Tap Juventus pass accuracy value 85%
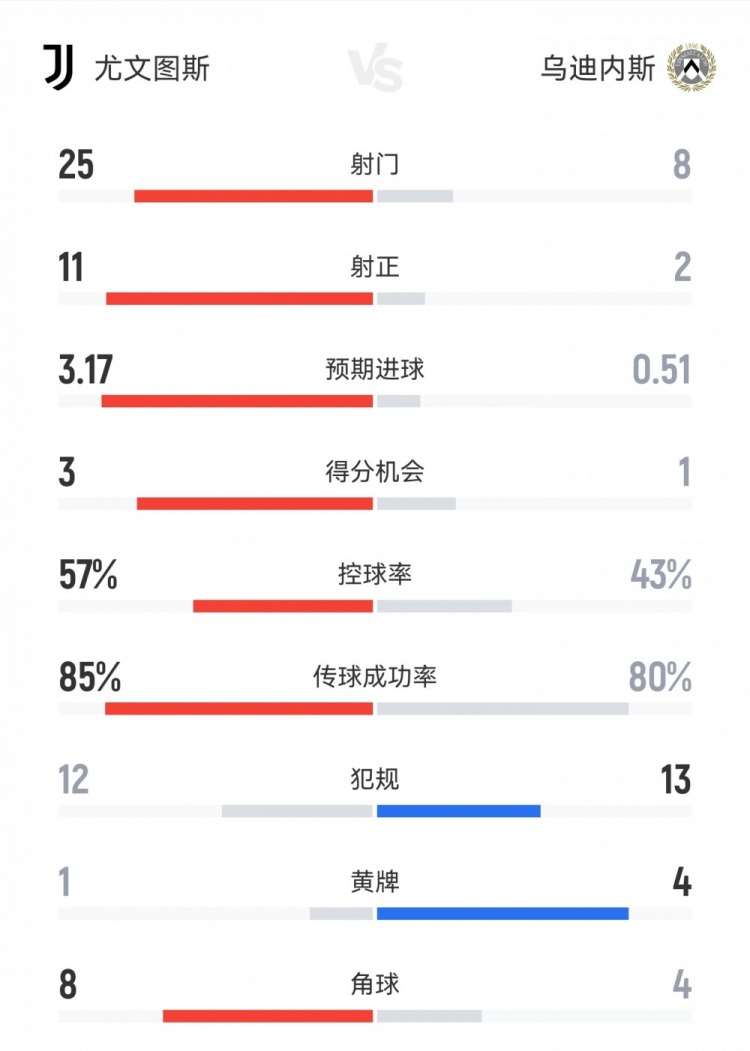 (89, 678)
